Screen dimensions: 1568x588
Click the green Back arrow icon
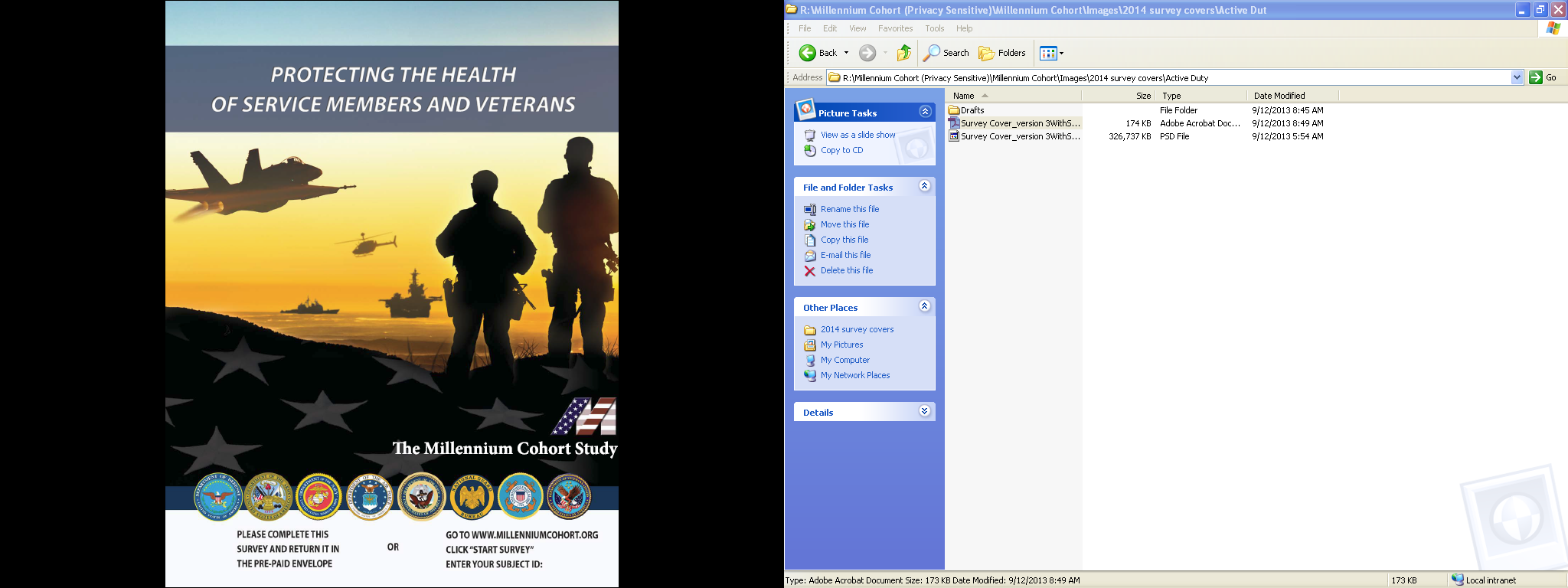coord(807,53)
